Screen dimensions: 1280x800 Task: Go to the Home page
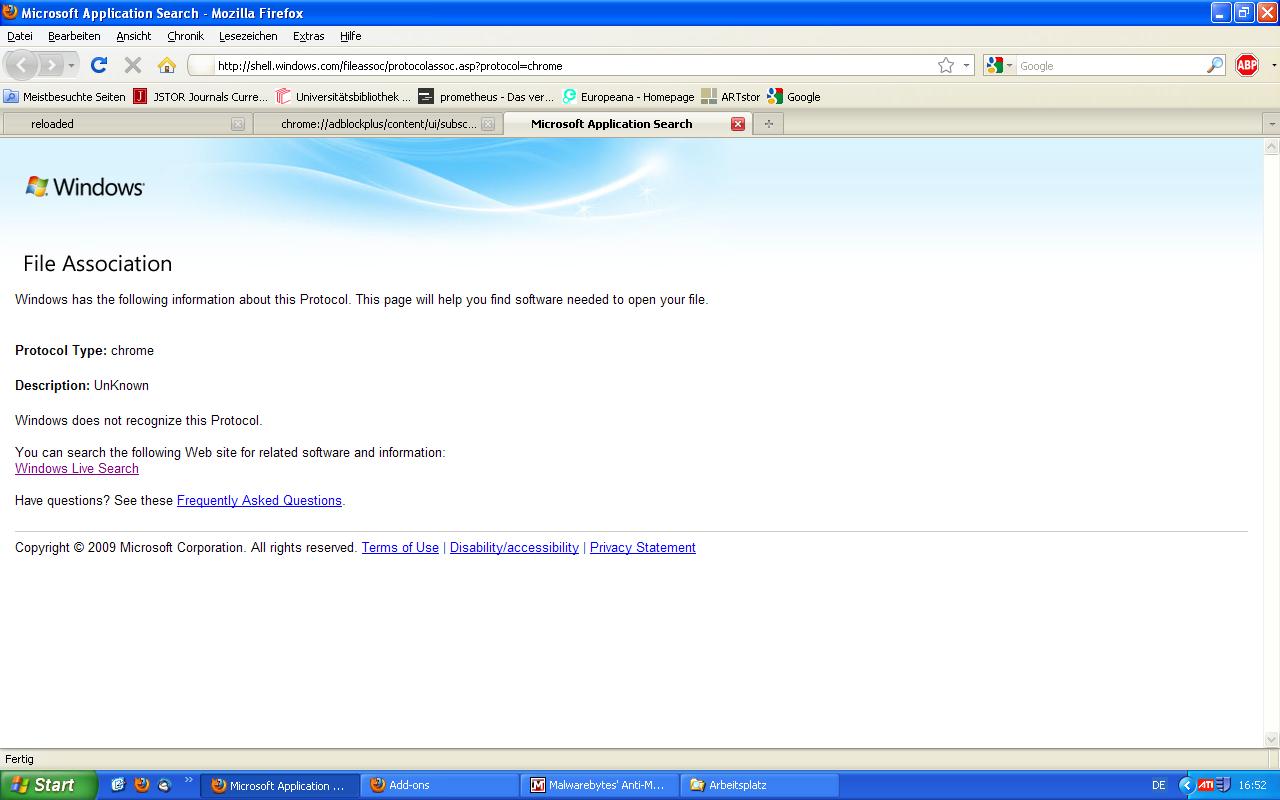[167, 65]
